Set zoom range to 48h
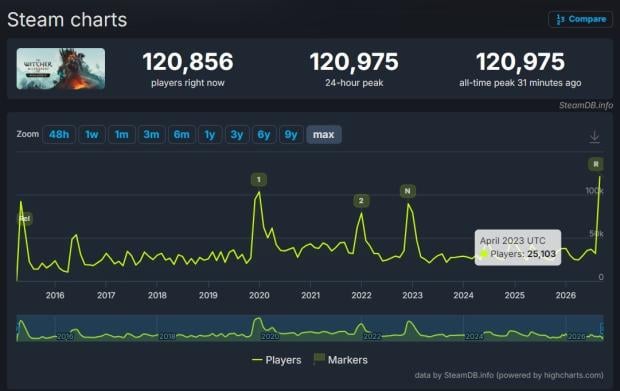Screen dimensions: 620x391 coord(59,134)
